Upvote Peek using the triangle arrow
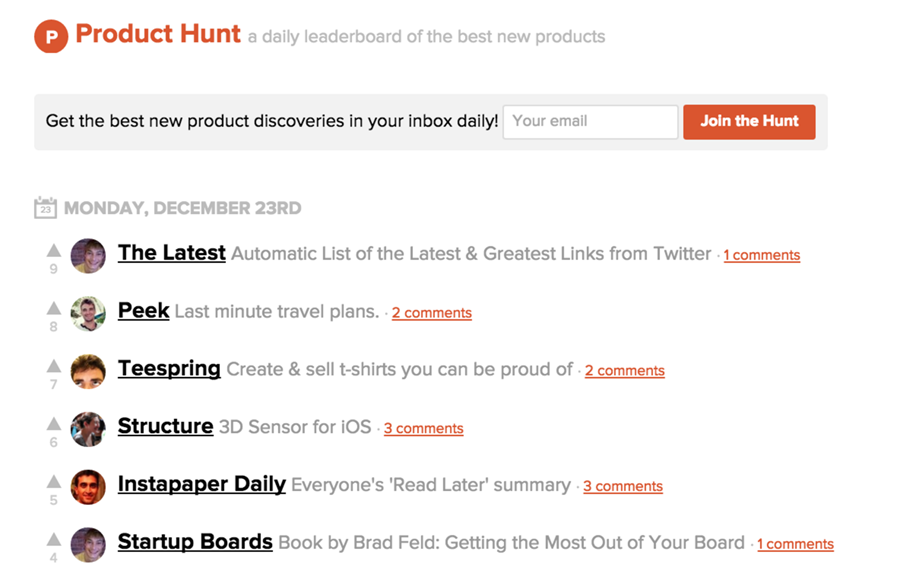The width and height of the screenshot is (900, 577). [54, 308]
